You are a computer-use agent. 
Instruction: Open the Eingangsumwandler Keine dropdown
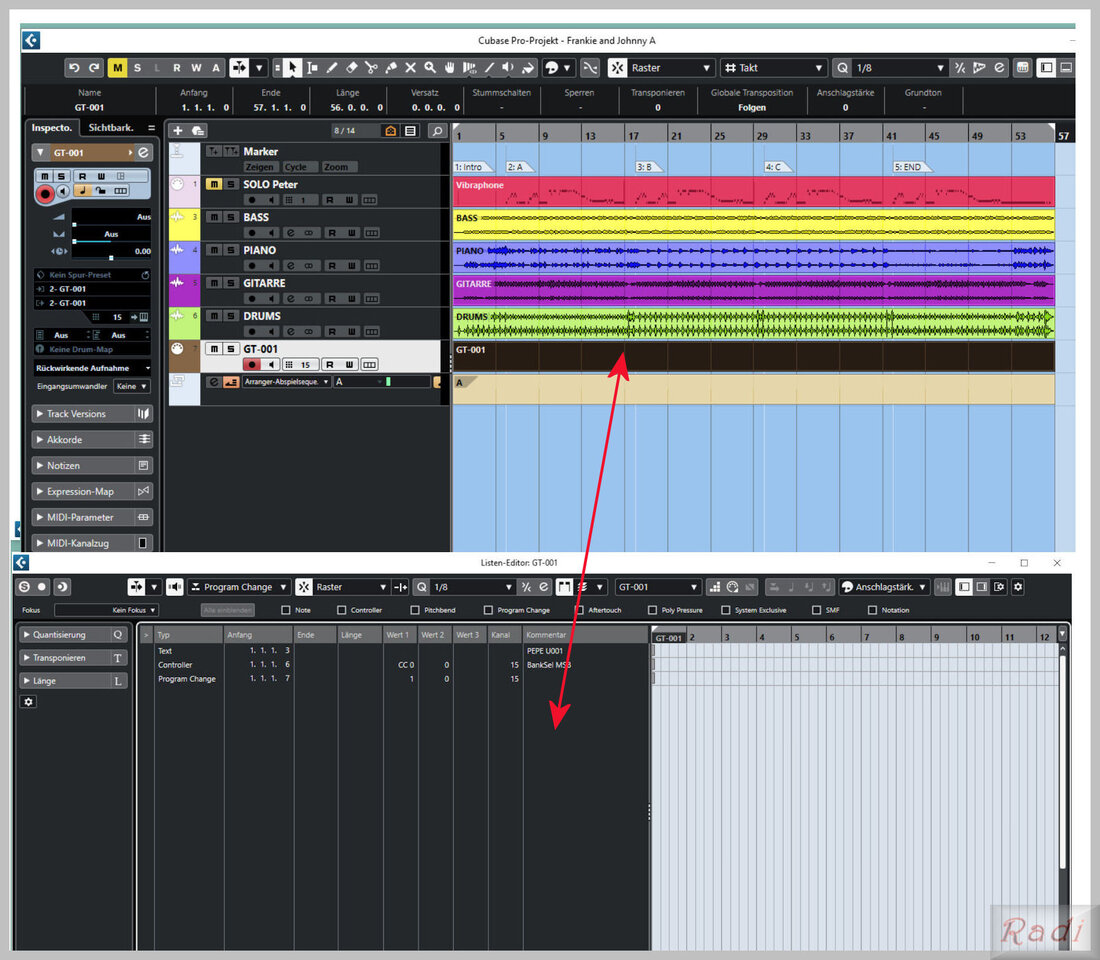click(132, 386)
